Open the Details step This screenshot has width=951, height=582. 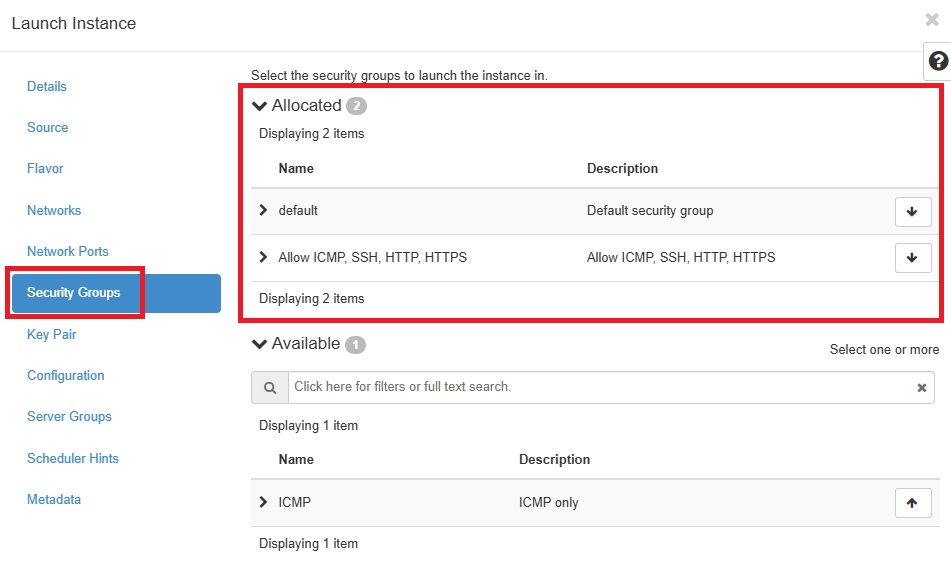pyautogui.click(x=47, y=86)
